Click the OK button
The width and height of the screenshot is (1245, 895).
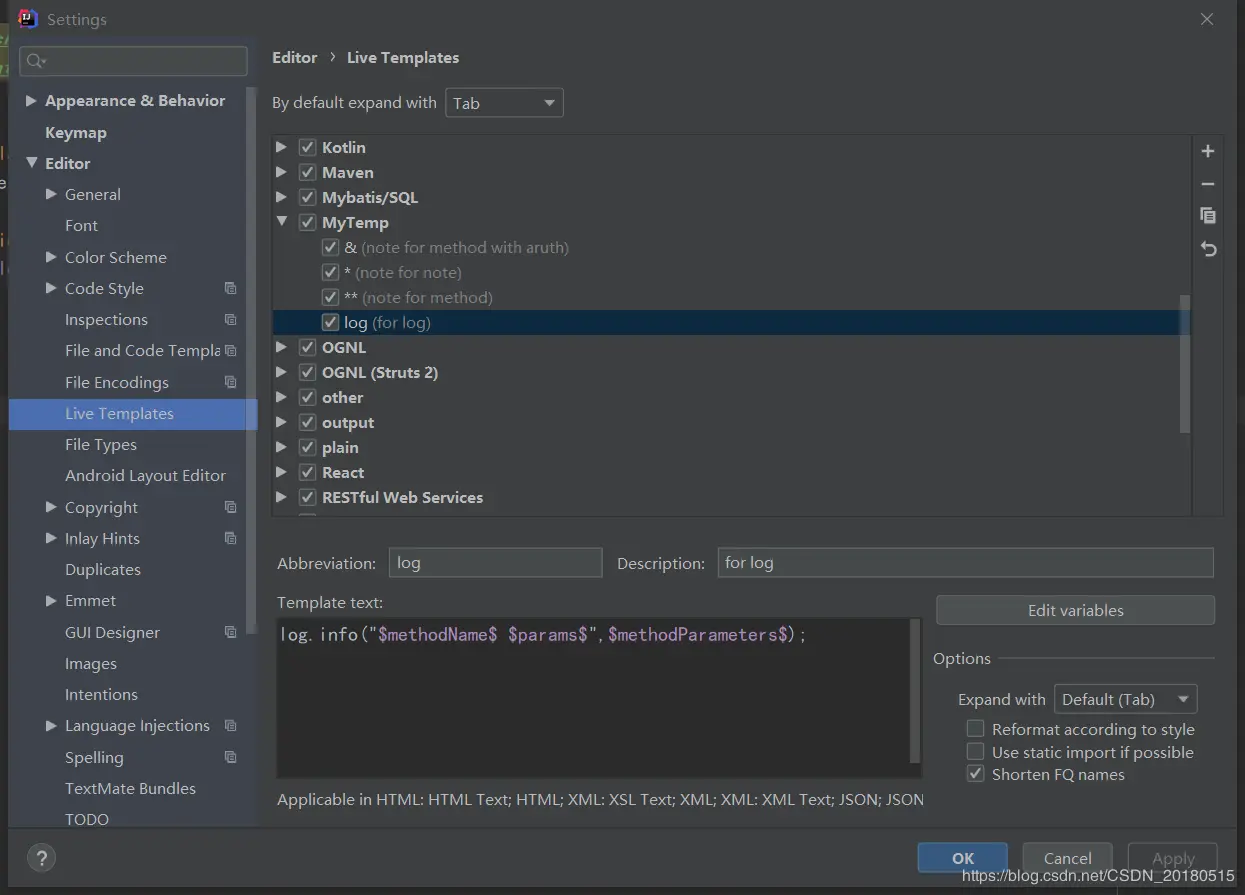[963, 858]
